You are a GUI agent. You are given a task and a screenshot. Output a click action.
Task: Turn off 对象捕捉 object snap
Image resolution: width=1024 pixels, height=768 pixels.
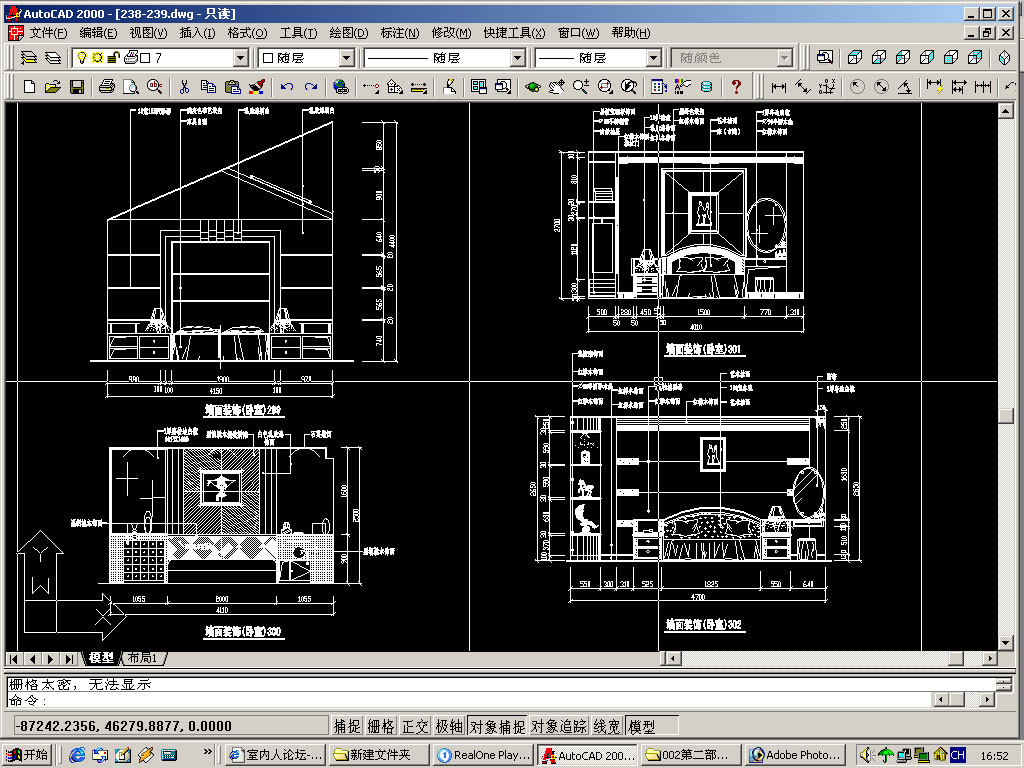(497, 726)
